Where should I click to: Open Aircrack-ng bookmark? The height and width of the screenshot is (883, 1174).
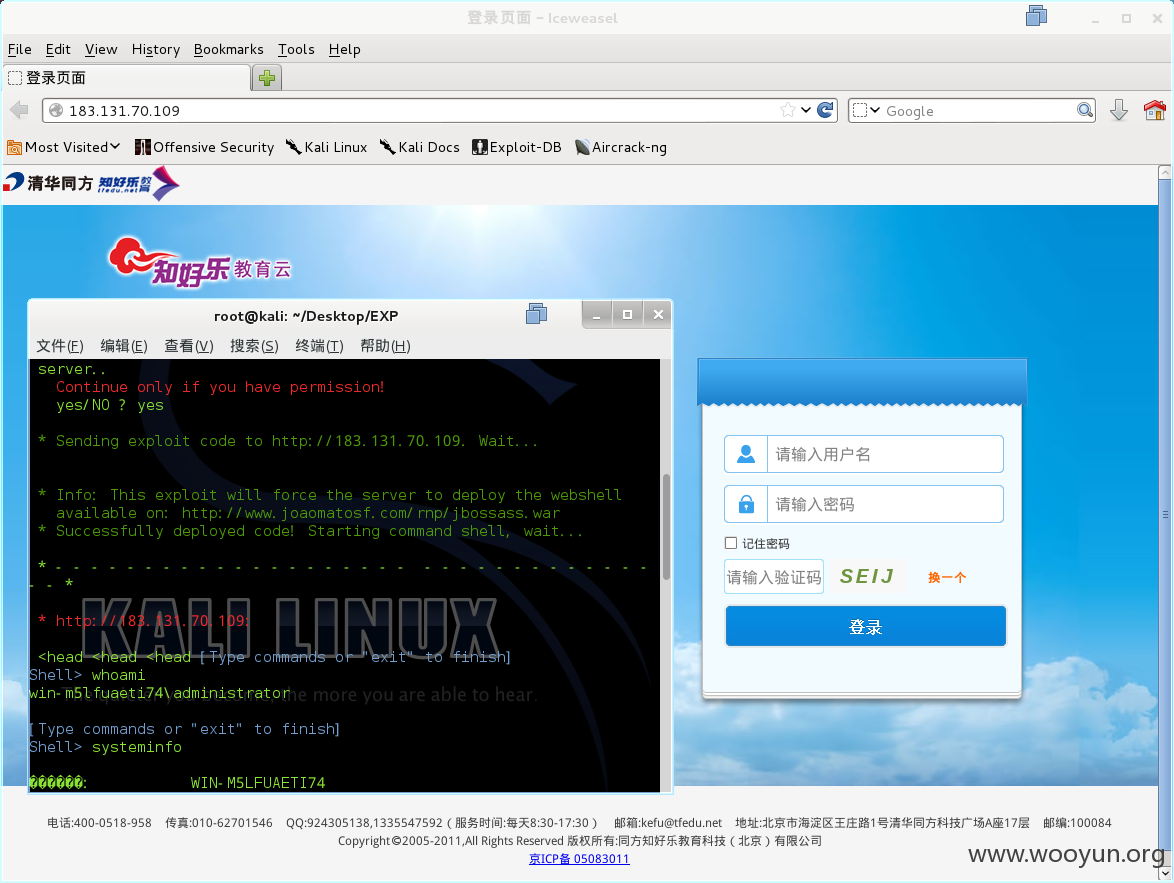pos(621,147)
